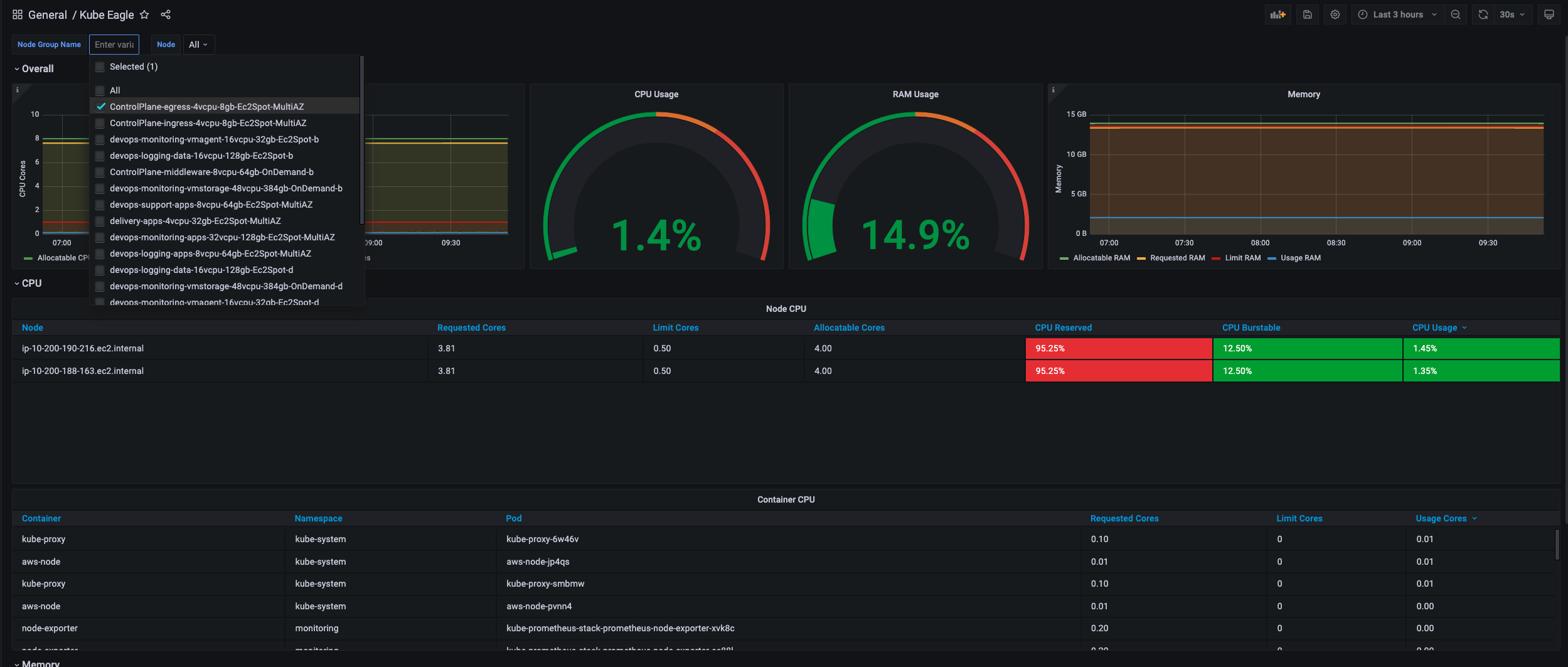Open the Container CPU panel title menu

tap(786, 499)
